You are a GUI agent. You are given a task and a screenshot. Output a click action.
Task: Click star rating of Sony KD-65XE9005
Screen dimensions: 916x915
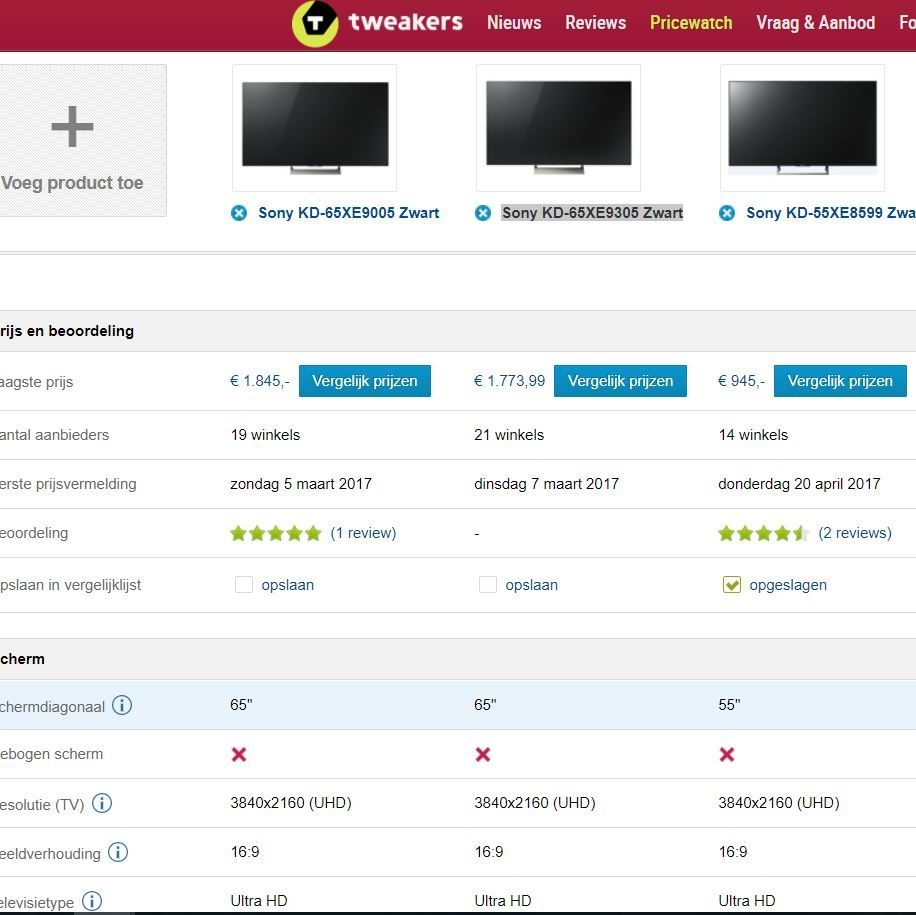pyautogui.click(x=276, y=533)
